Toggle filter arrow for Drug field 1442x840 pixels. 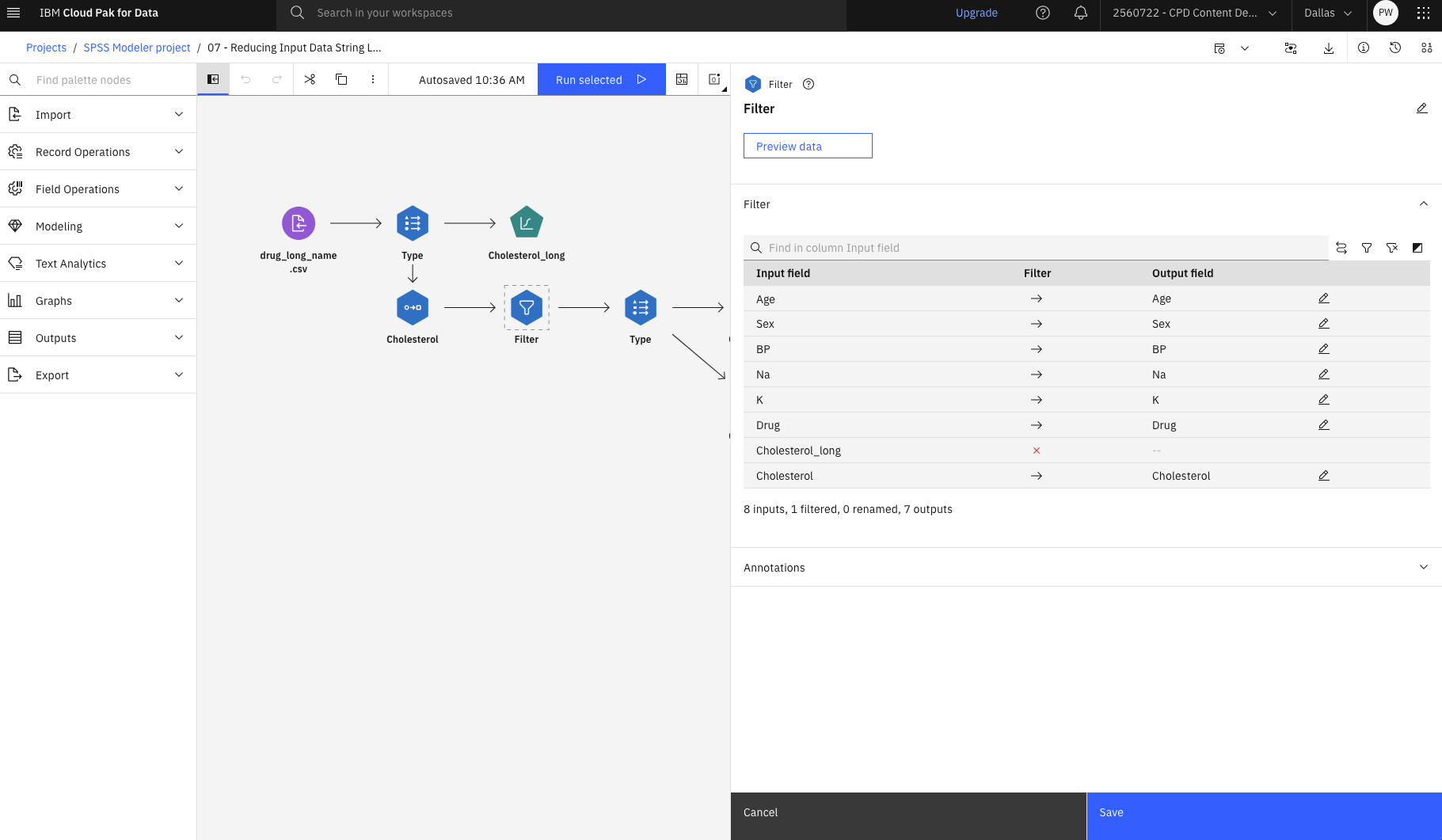pos(1036,425)
